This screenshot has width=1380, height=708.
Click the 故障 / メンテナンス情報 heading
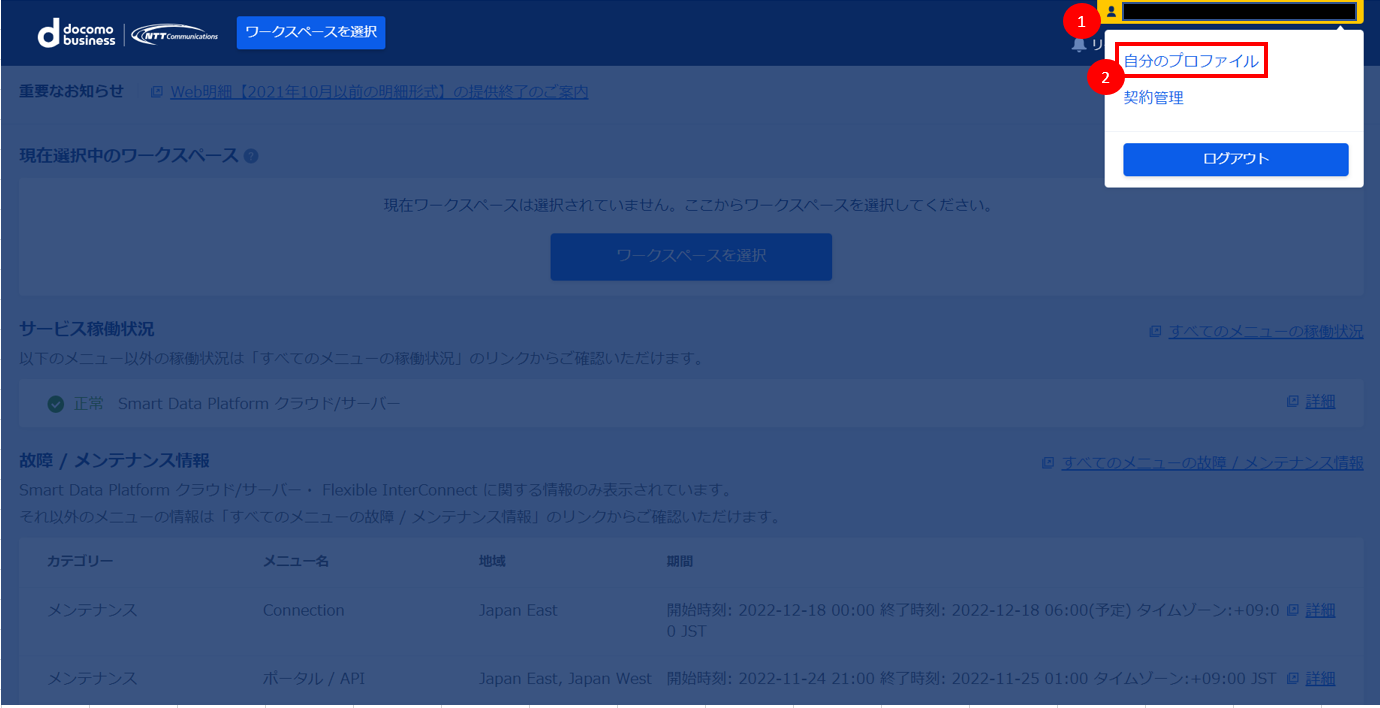(x=114, y=461)
